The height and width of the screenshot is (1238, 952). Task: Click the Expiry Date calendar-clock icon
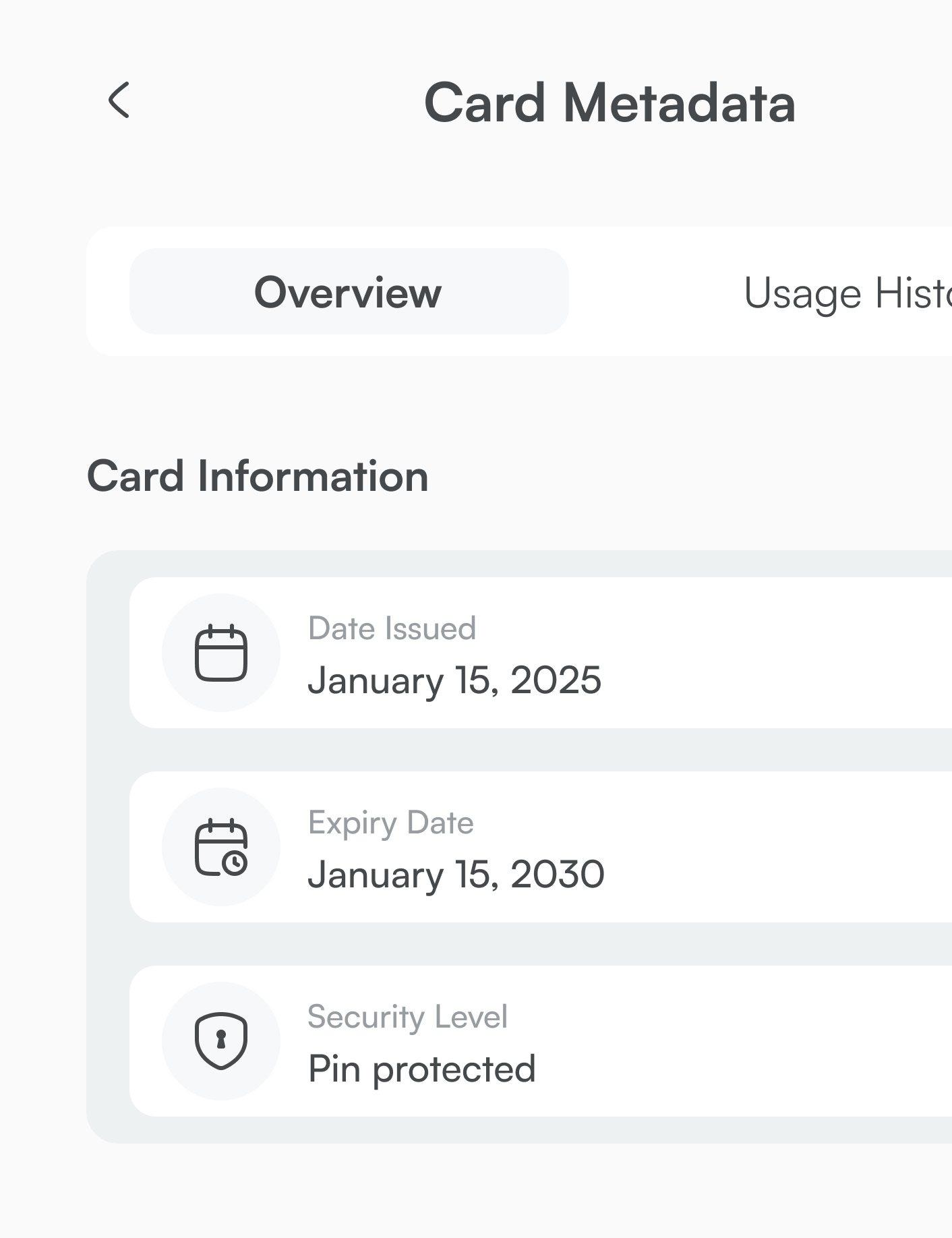coord(221,847)
